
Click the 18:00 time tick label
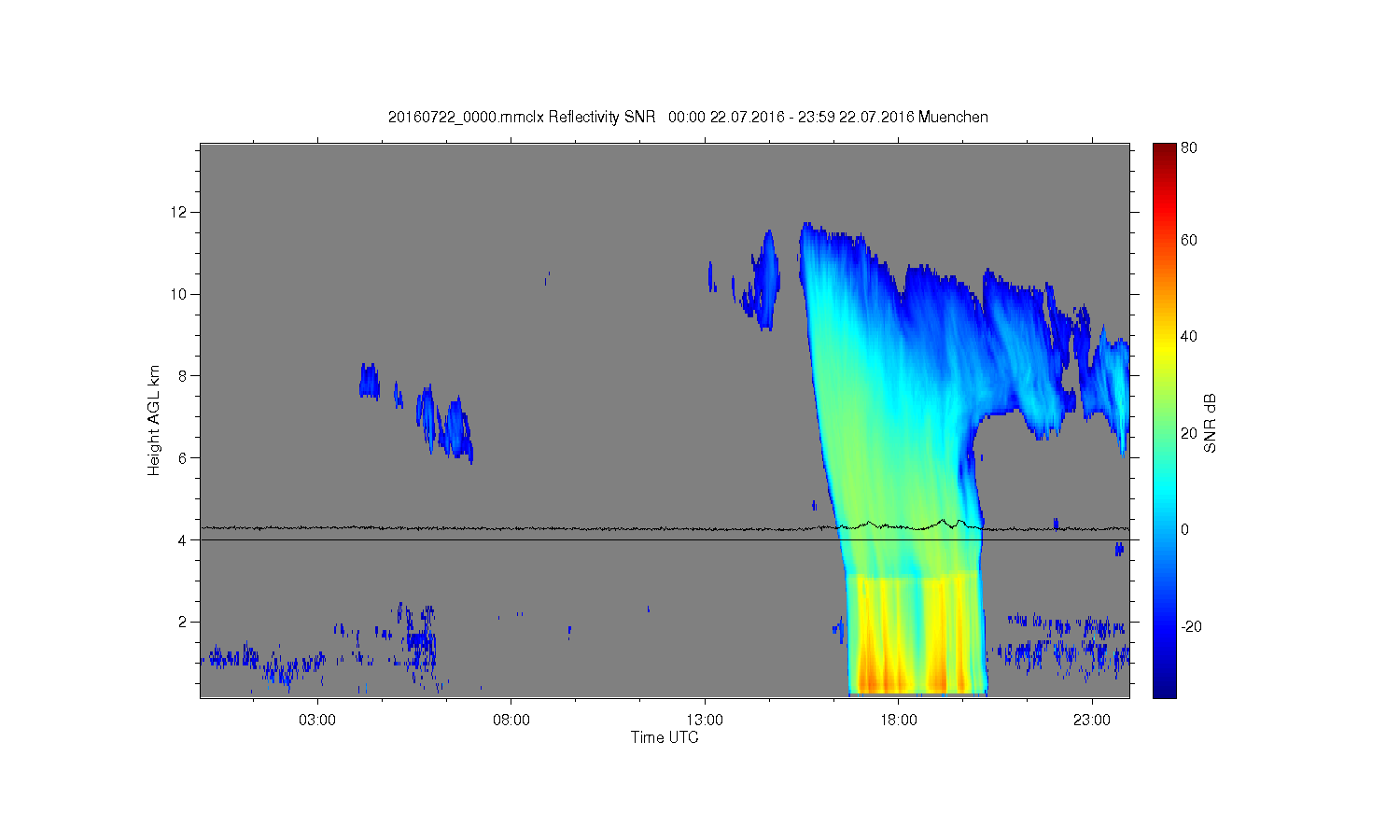coord(899,721)
